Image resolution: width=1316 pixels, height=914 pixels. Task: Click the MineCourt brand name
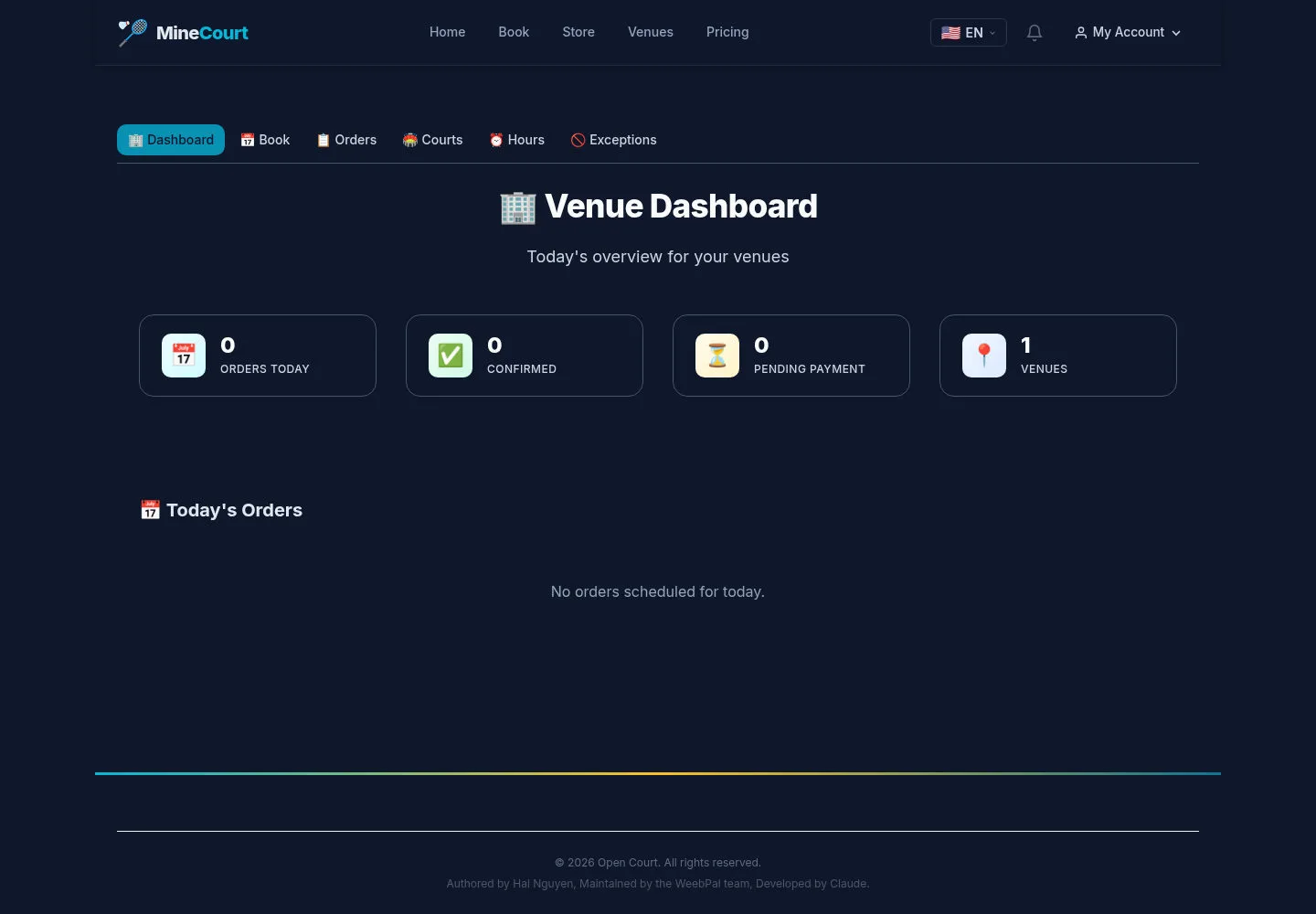point(202,33)
